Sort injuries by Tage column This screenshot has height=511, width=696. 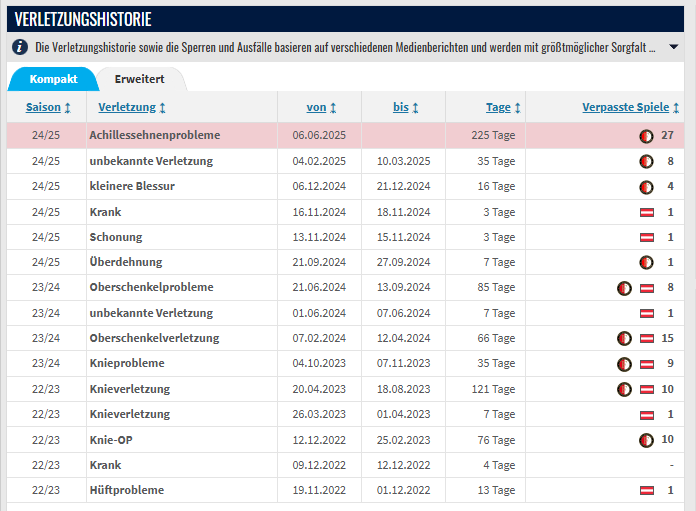coord(503,107)
